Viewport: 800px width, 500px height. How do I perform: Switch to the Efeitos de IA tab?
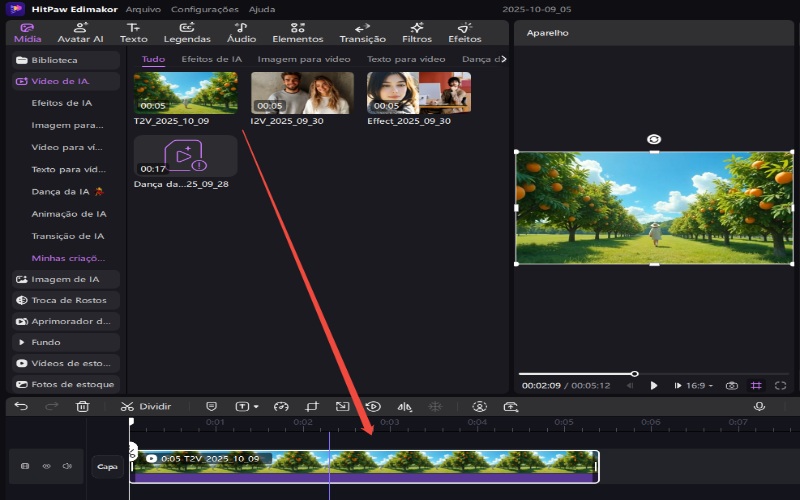point(211,59)
